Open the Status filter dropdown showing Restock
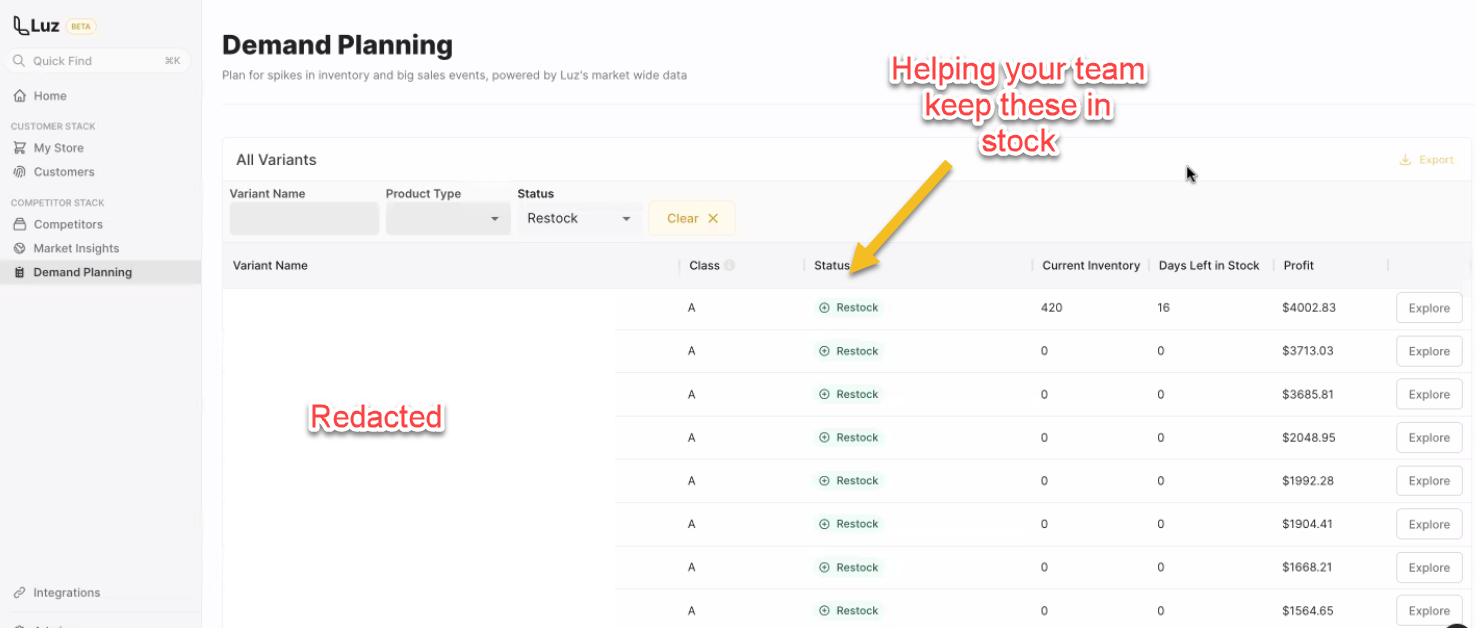 pyautogui.click(x=579, y=219)
